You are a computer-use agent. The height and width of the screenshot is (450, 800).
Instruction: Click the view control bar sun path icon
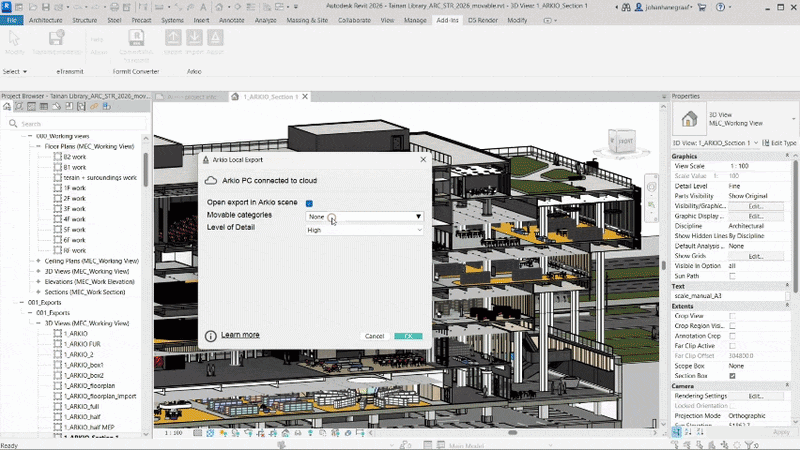click(223, 433)
